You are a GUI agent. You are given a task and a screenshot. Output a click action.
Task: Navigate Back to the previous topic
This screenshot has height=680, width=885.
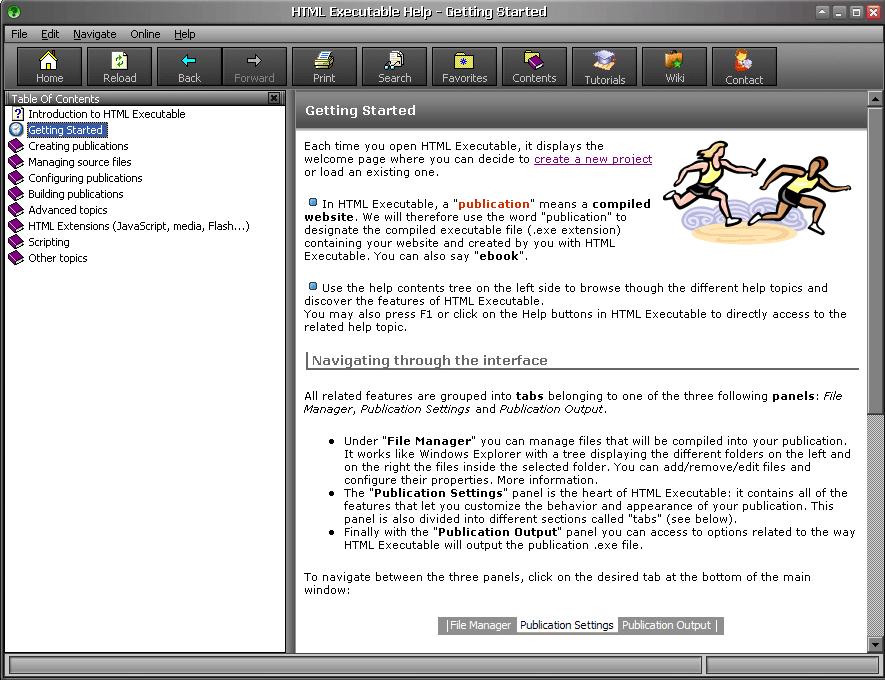(x=189, y=67)
